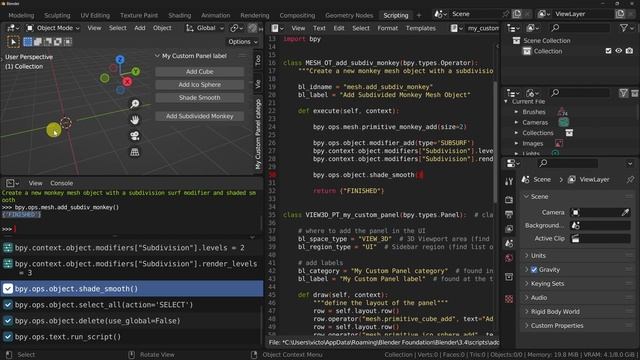This screenshot has height=360, width=640.
Task: Select the tweak select box tool icon
Action: tap(13, 42)
